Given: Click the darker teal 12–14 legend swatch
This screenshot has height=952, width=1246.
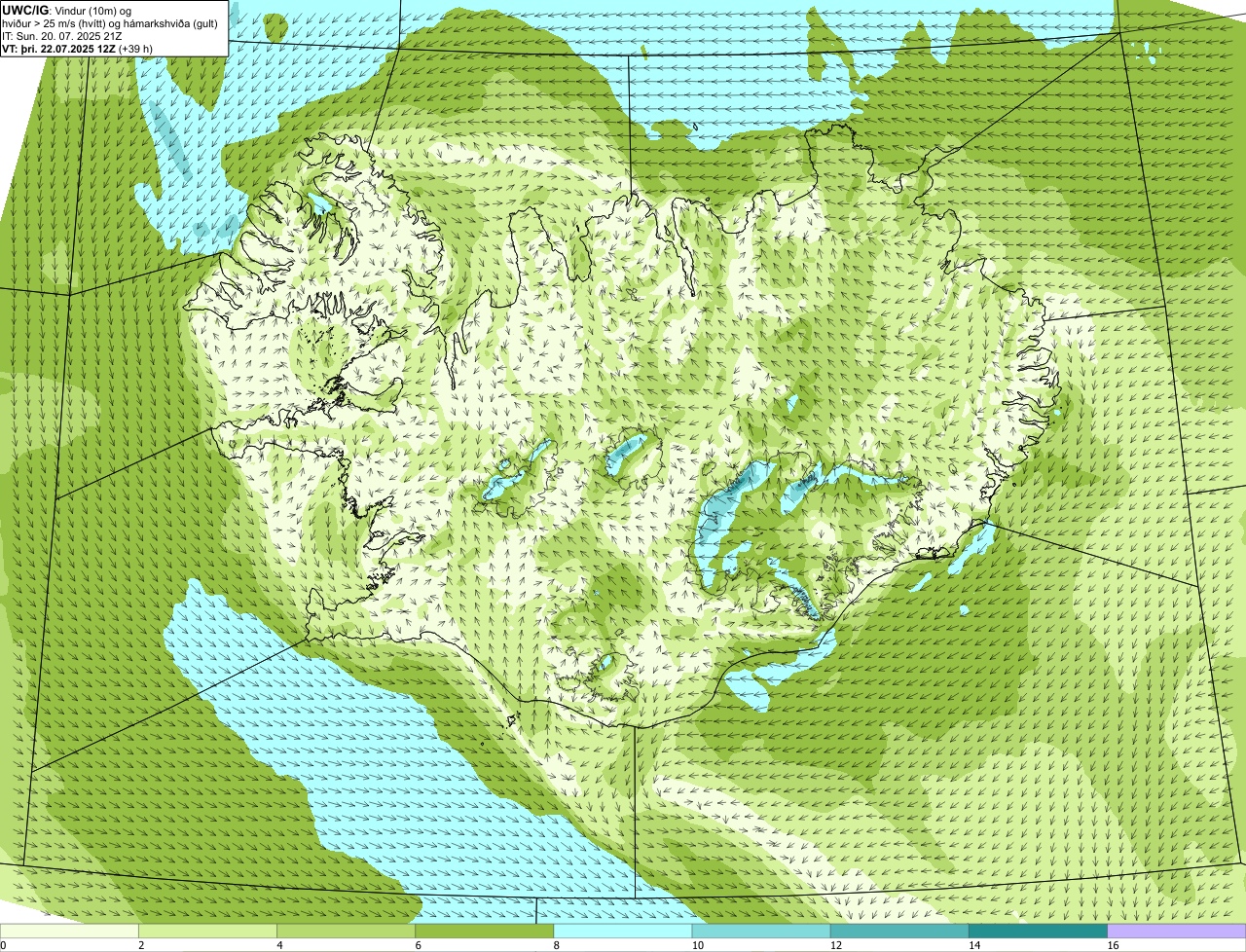Looking at the screenshot, I should [x=899, y=932].
